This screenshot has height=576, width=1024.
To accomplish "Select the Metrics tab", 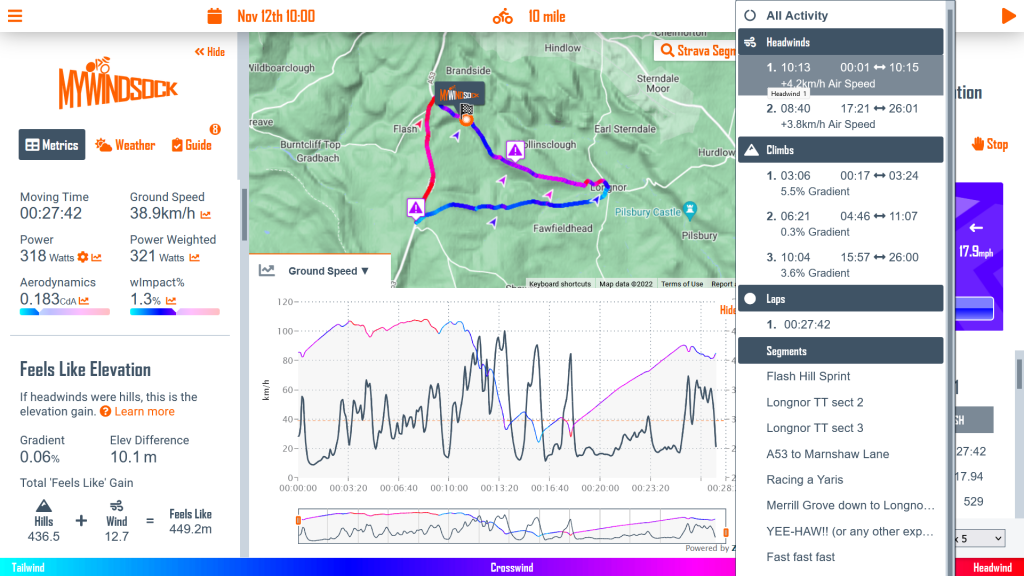I will pos(52,145).
